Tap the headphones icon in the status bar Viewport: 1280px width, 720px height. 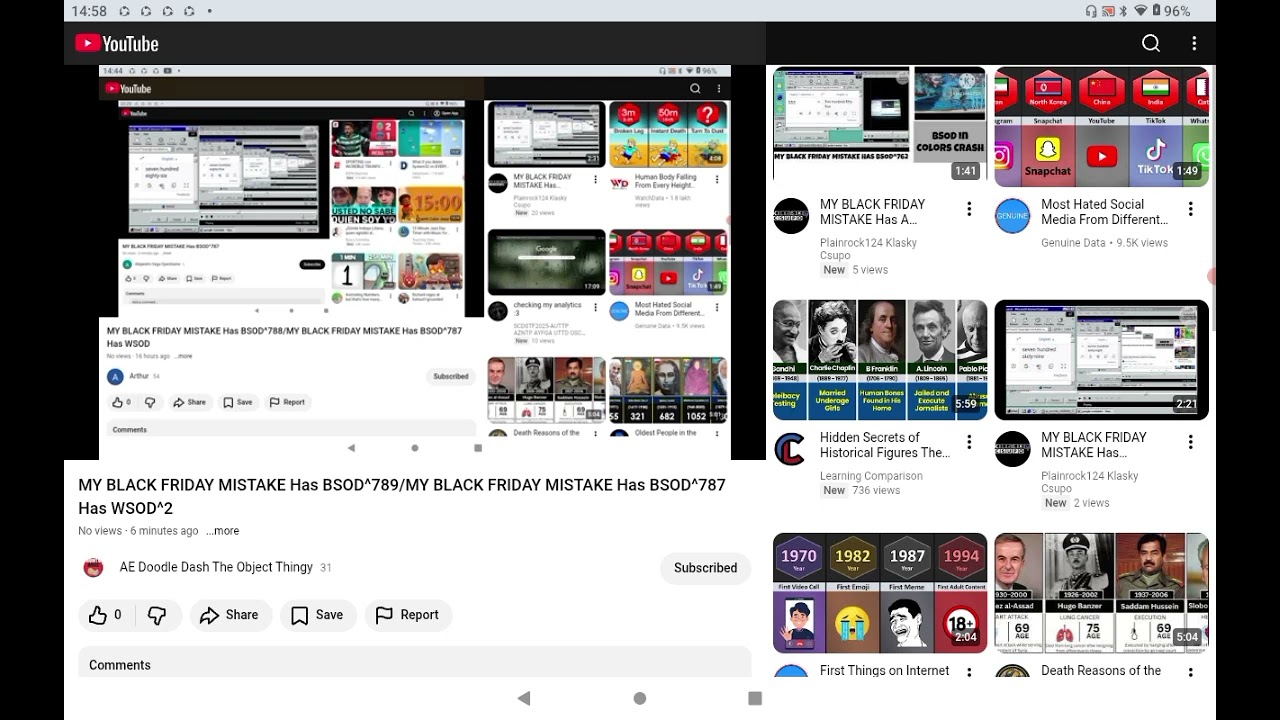click(x=1091, y=11)
